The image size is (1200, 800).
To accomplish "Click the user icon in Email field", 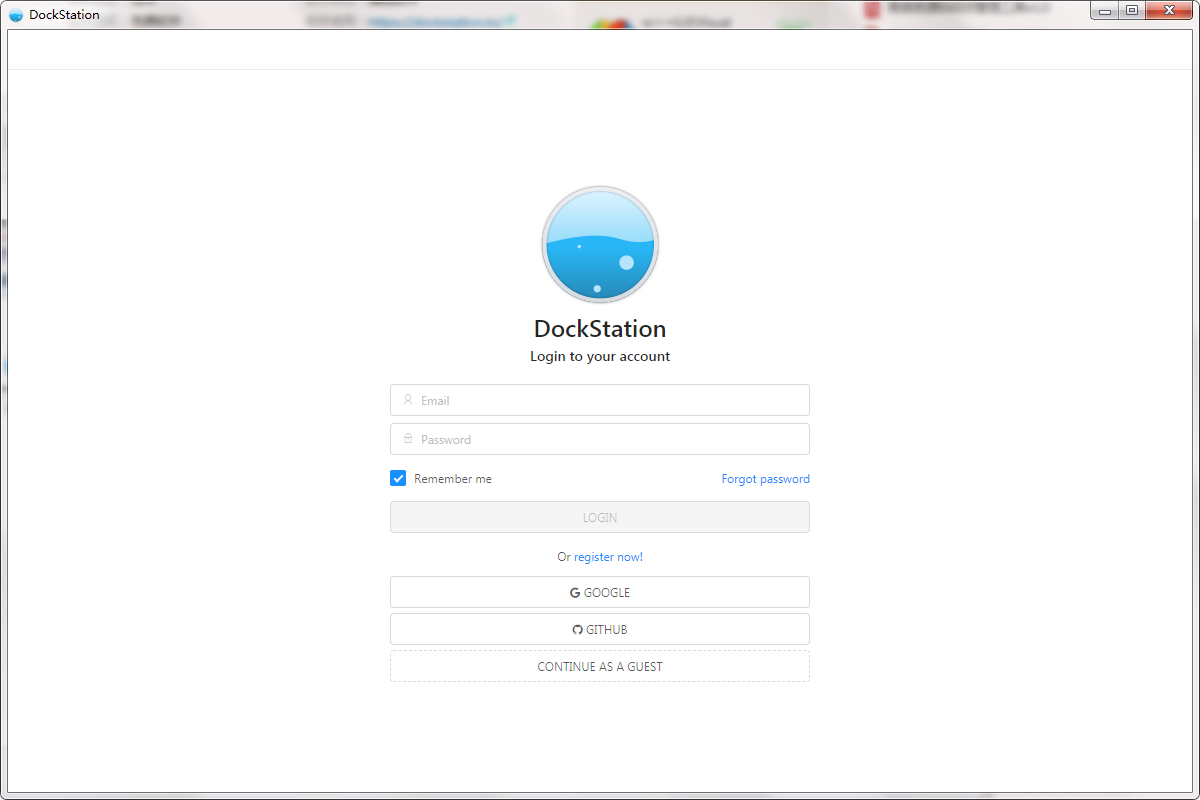I will click(x=408, y=400).
